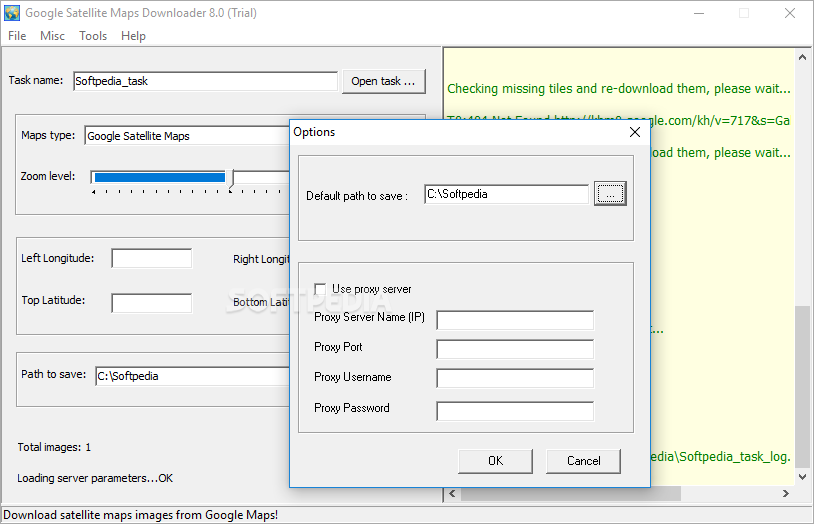This screenshot has height=524, width=814.
Task: Click the 'Checking missing tiles' log line
Action: pyautogui.click(x=619, y=89)
